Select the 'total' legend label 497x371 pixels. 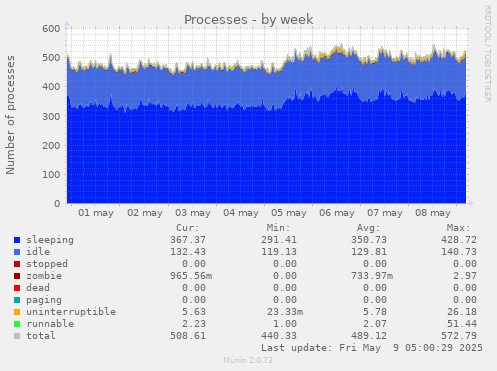click(41, 336)
